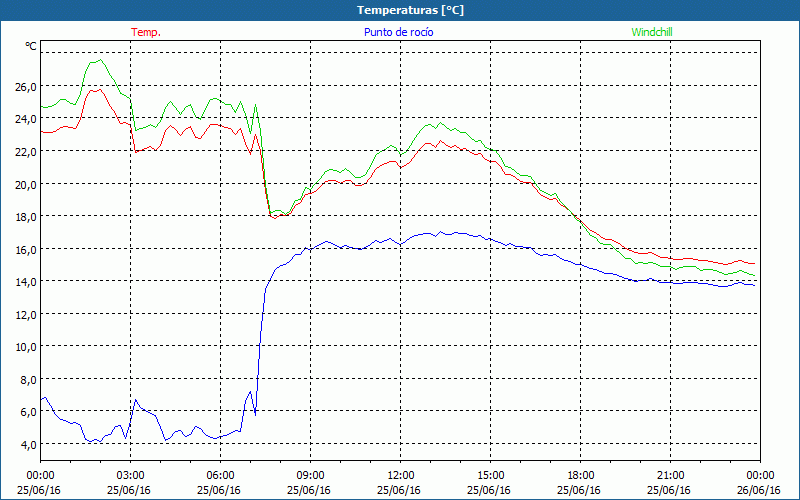Image resolution: width=800 pixels, height=500 pixels.
Task: Click the 20,0 y-axis value
Action: [x=25, y=185]
